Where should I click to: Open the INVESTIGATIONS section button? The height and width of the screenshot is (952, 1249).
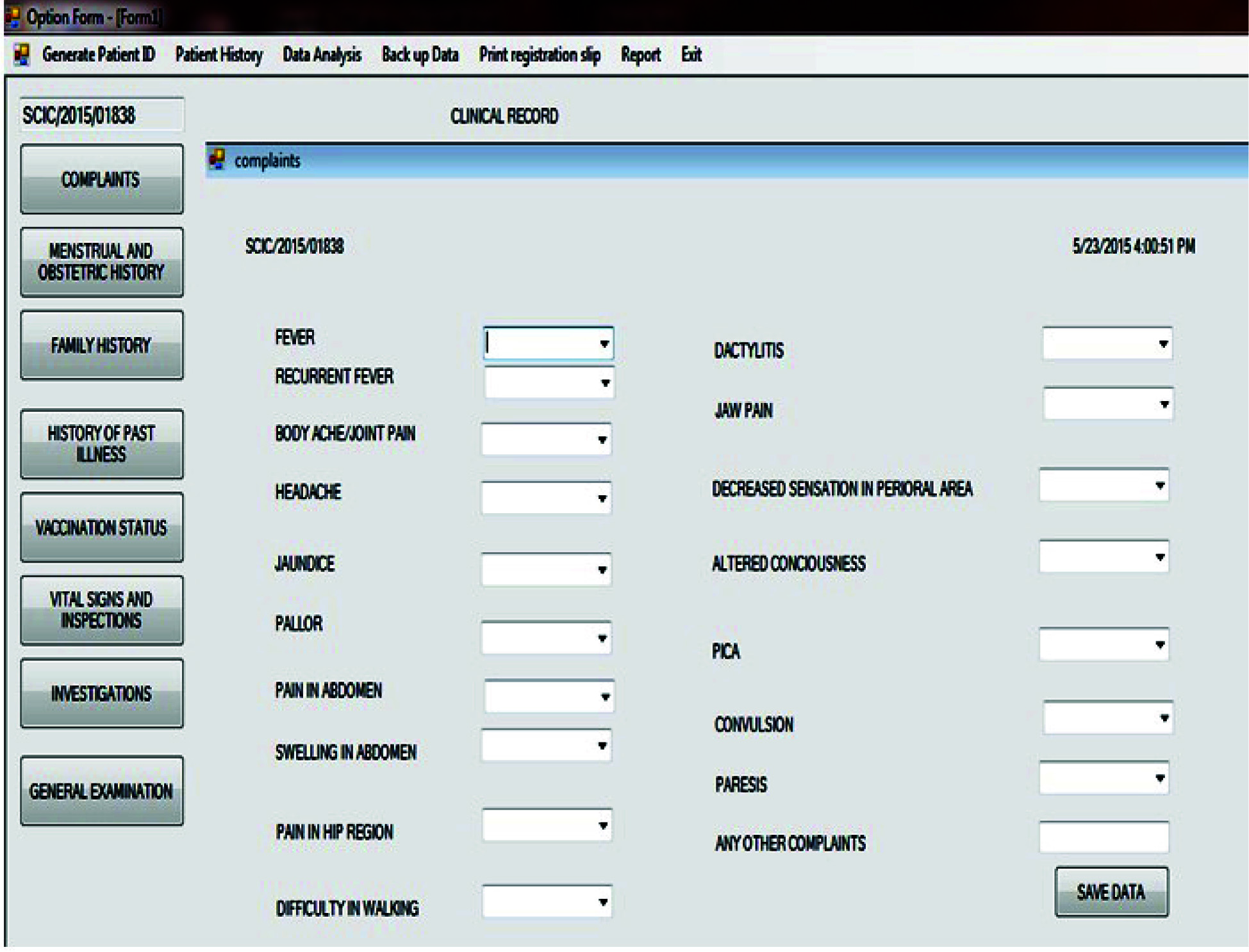(101, 693)
